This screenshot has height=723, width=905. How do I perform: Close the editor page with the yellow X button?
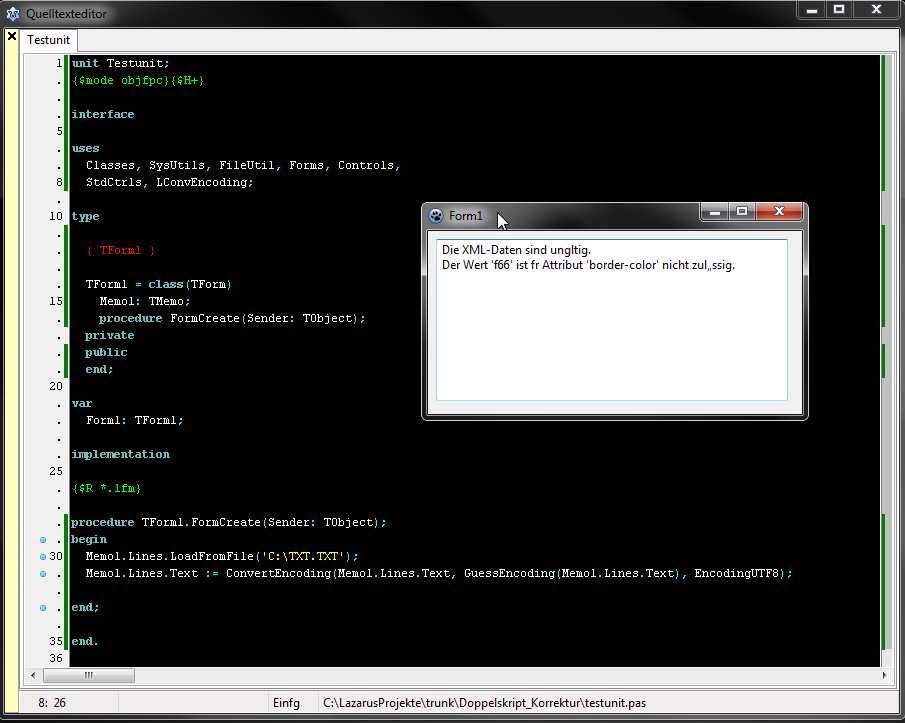point(12,37)
